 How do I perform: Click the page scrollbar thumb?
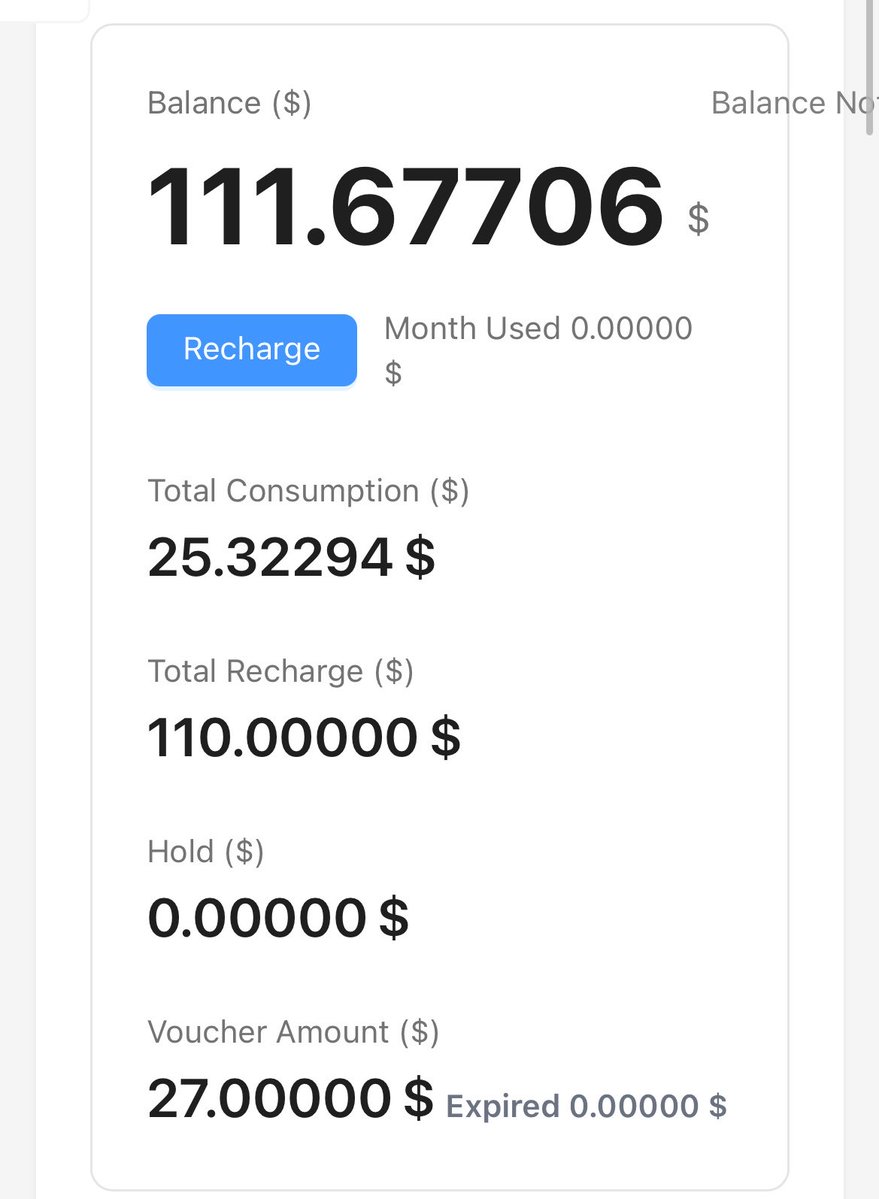coord(869,67)
